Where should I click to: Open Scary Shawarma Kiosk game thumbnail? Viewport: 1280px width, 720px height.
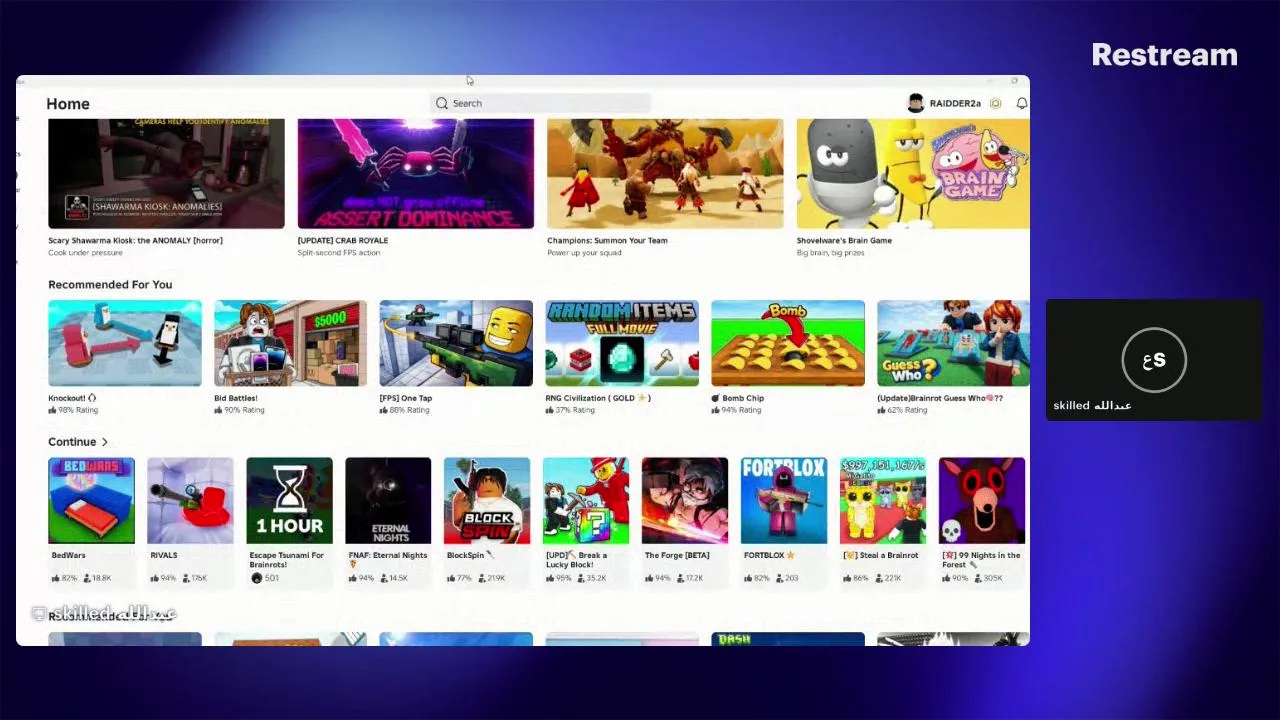pyautogui.click(x=166, y=174)
